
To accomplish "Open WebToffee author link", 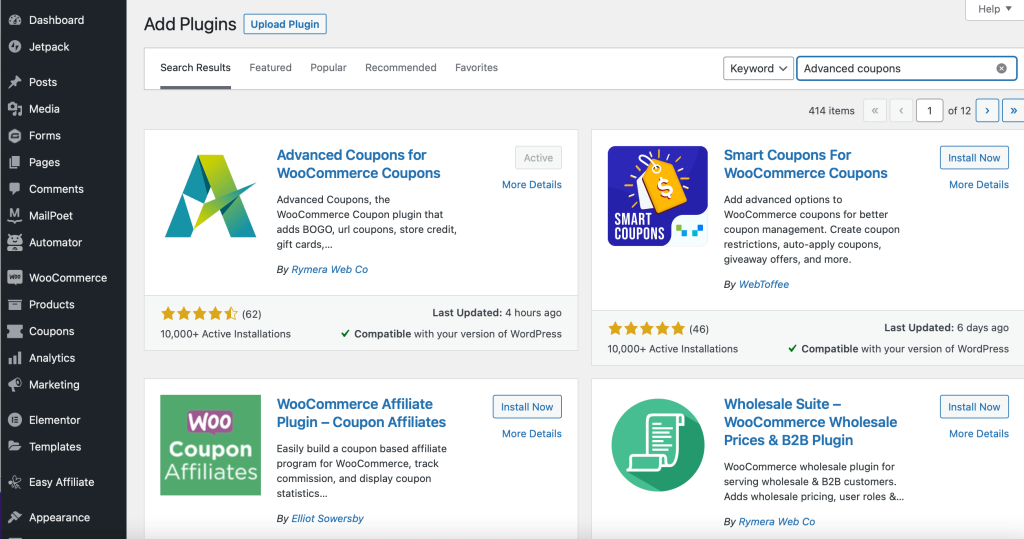I will tap(763, 285).
